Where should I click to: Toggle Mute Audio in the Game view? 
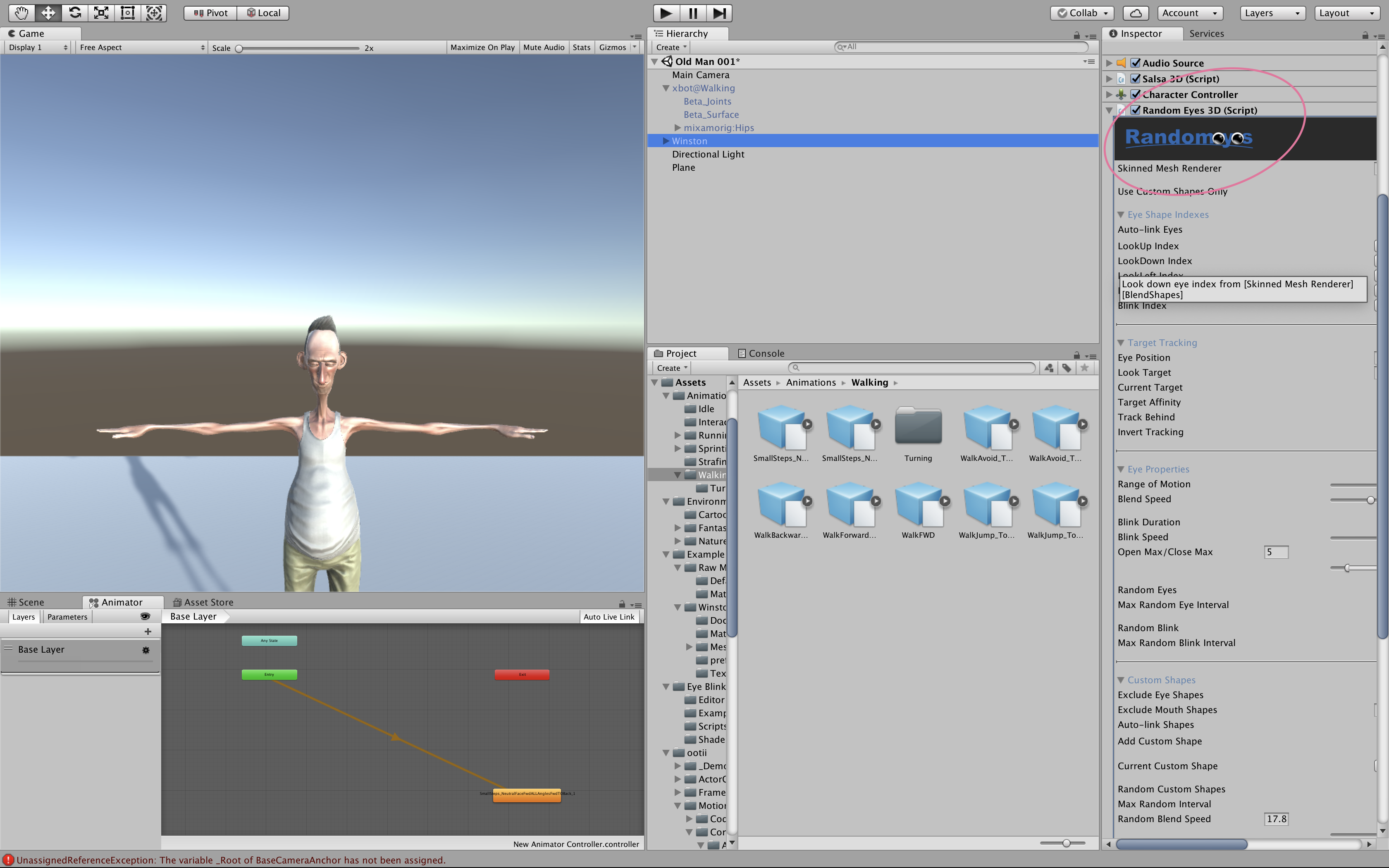click(x=543, y=47)
